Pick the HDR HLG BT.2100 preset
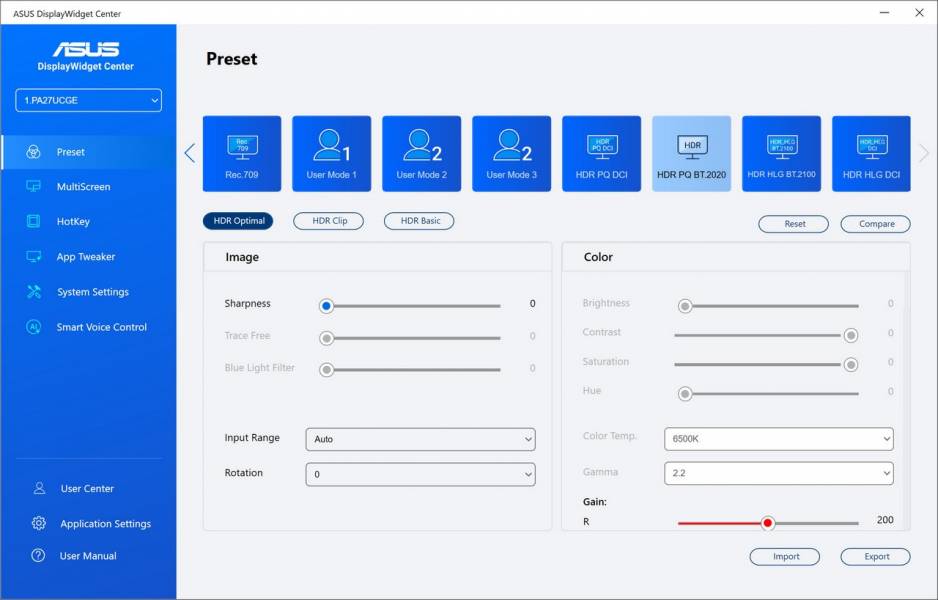This screenshot has width=938, height=600. [781, 153]
